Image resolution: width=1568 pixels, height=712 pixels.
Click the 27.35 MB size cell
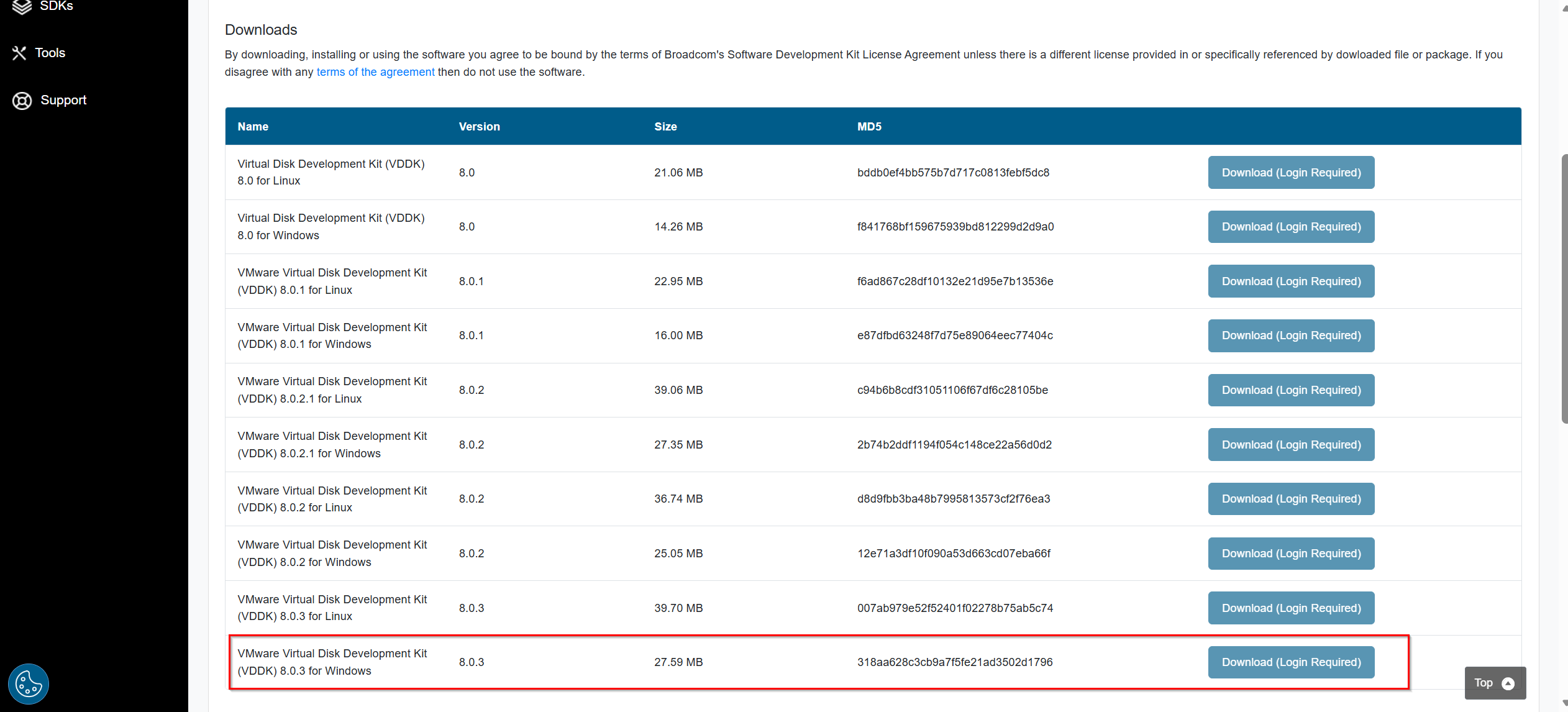[678, 445]
